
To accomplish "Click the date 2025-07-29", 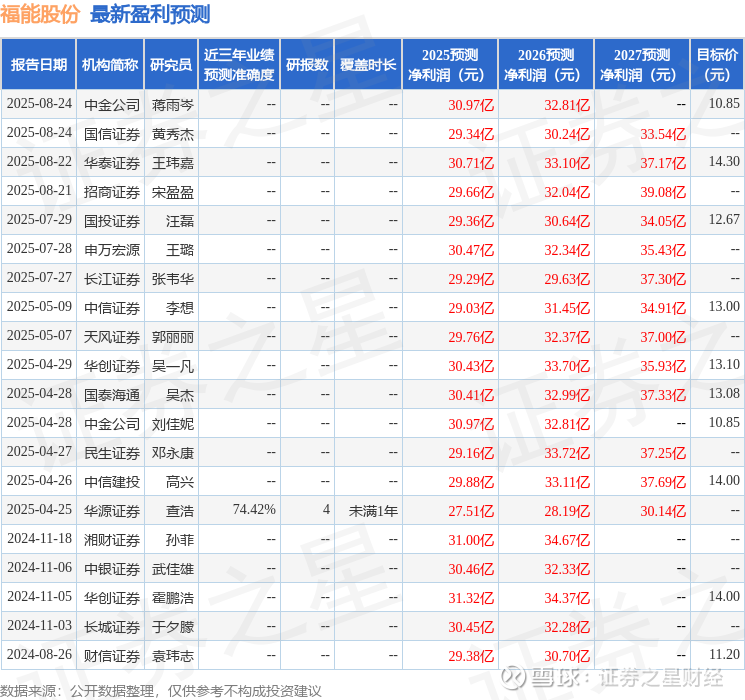I will (39, 220).
